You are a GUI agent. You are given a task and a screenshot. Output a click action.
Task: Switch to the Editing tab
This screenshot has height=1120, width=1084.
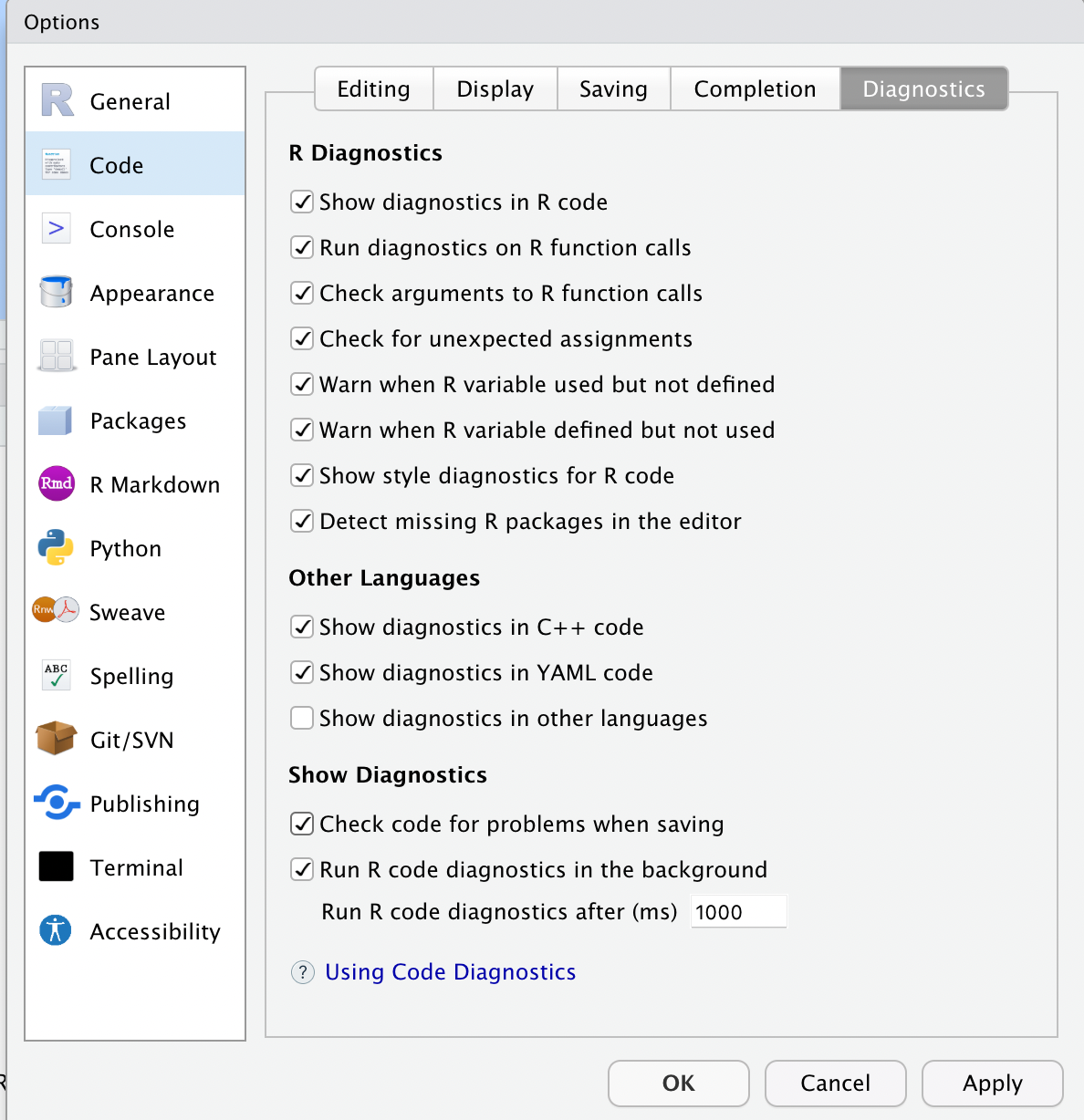point(373,88)
